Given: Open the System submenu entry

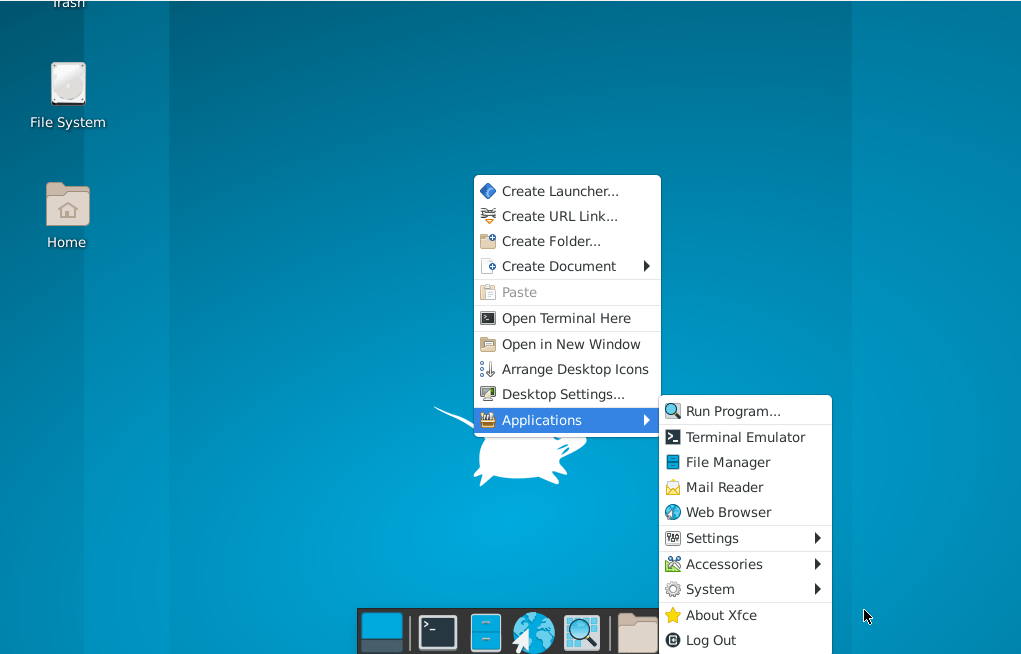Looking at the screenshot, I should (x=746, y=589).
